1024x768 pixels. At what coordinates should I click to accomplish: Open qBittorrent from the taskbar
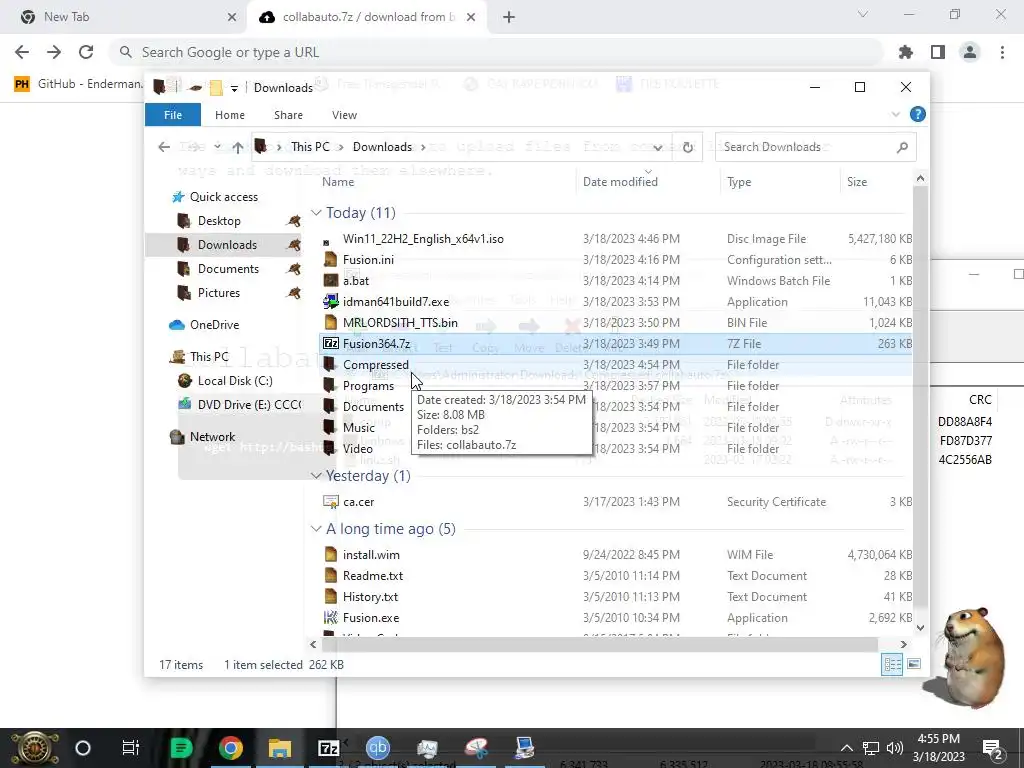(377, 748)
